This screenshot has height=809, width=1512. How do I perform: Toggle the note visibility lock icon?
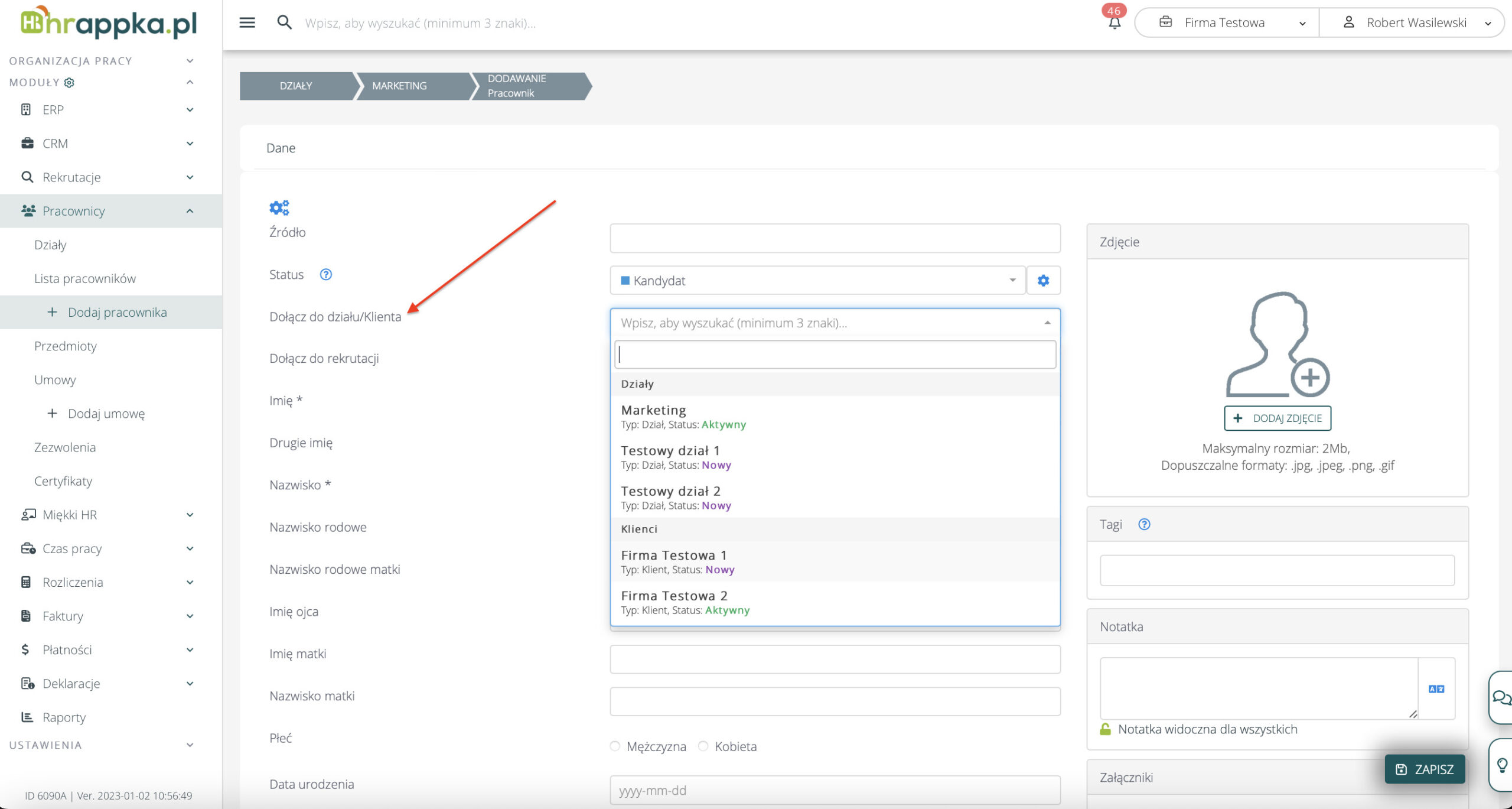pos(1105,729)
